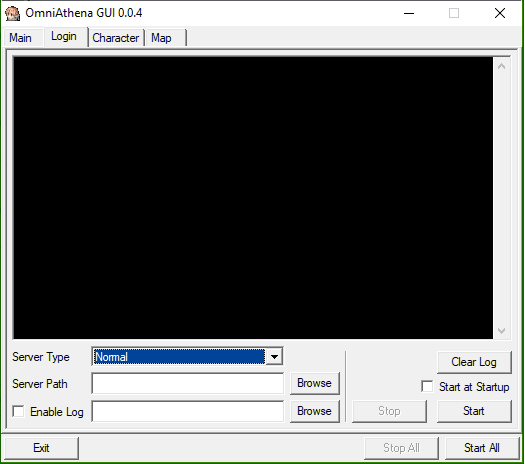Launch all servers with Start All

click(x=482, y=448)
